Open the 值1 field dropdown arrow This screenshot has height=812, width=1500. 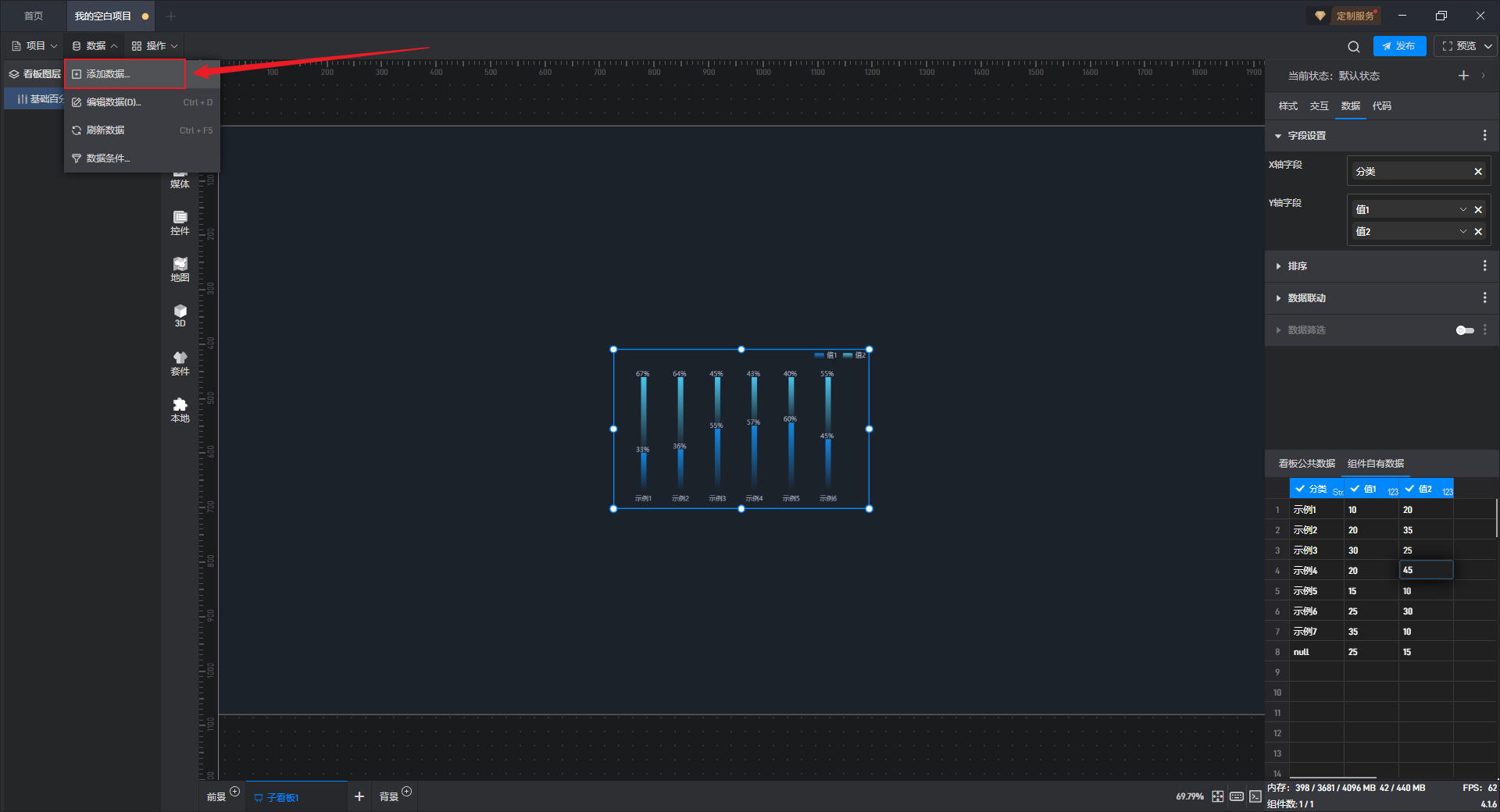click(1463, 210)
